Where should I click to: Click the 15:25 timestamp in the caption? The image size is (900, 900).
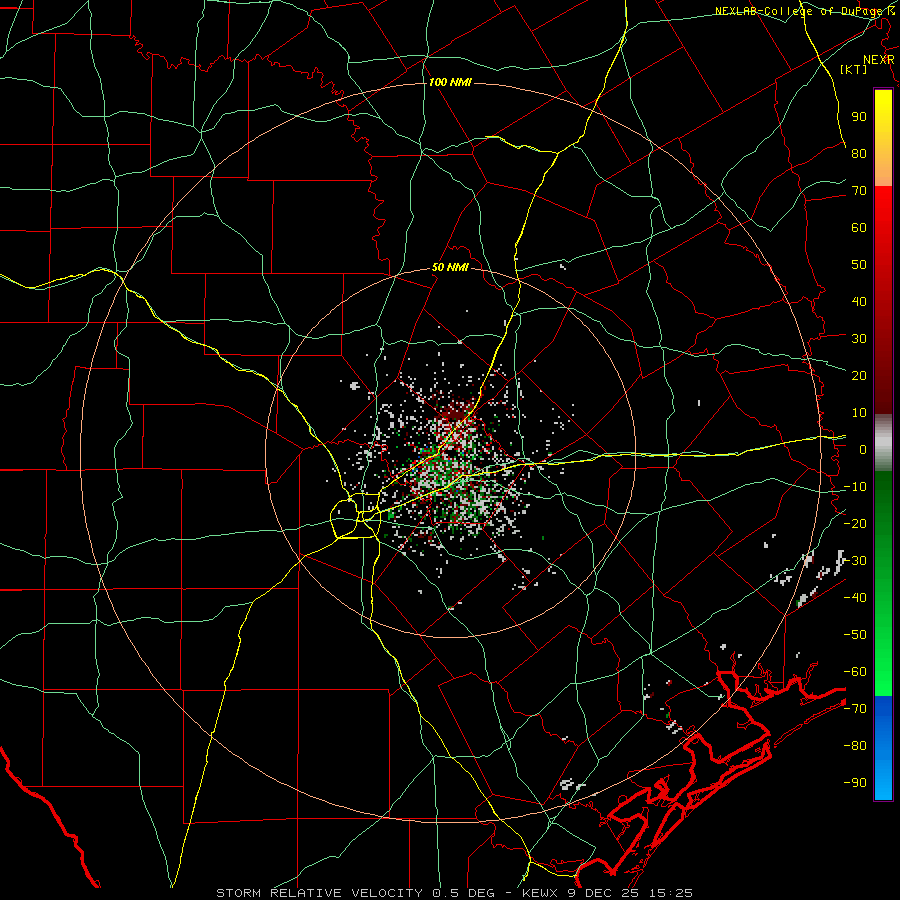coord(671,893)
